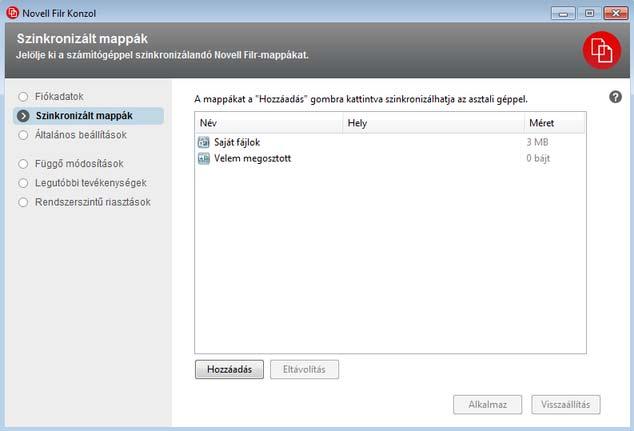Click the Alkalmaz button
Screen dimensions: 634x431
[x=488, y=405]
